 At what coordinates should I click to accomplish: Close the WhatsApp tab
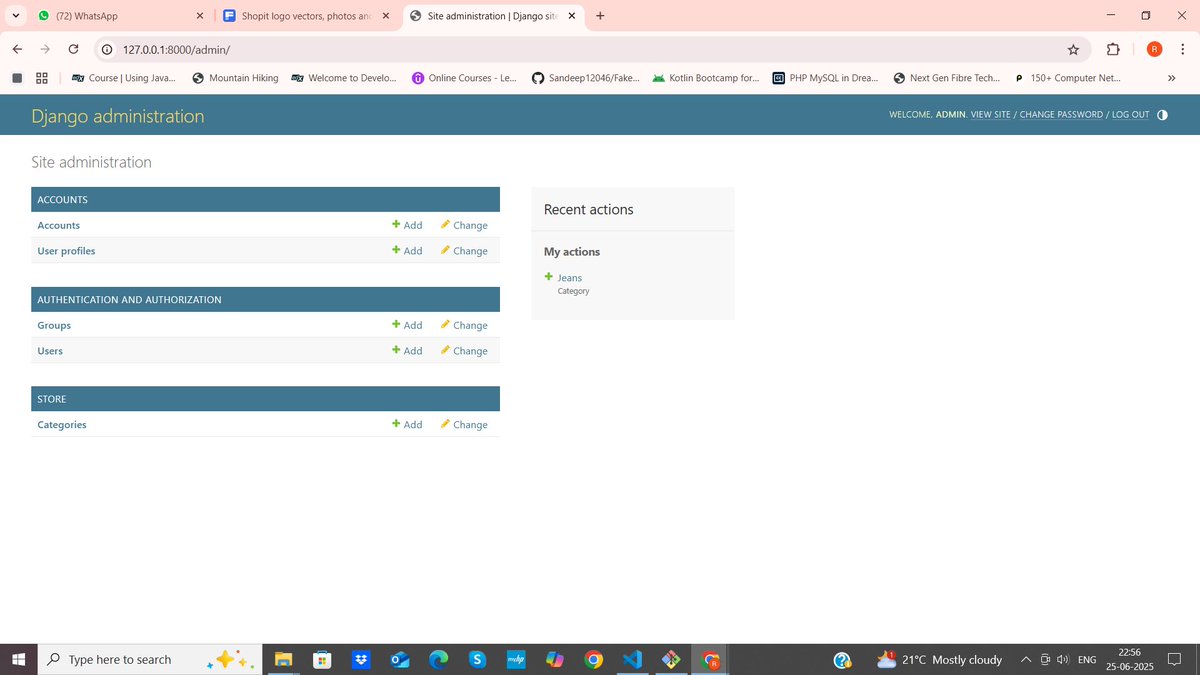point(199,16)
